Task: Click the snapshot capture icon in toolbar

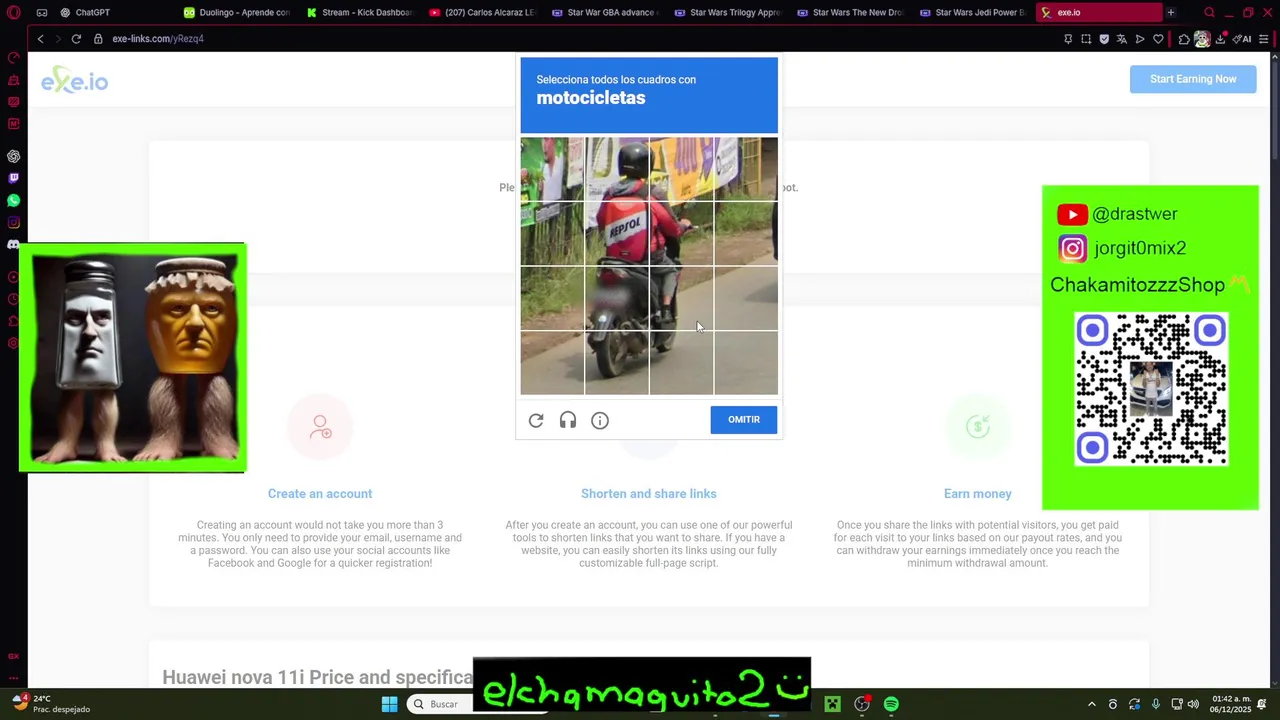Action: point(1086,39)
